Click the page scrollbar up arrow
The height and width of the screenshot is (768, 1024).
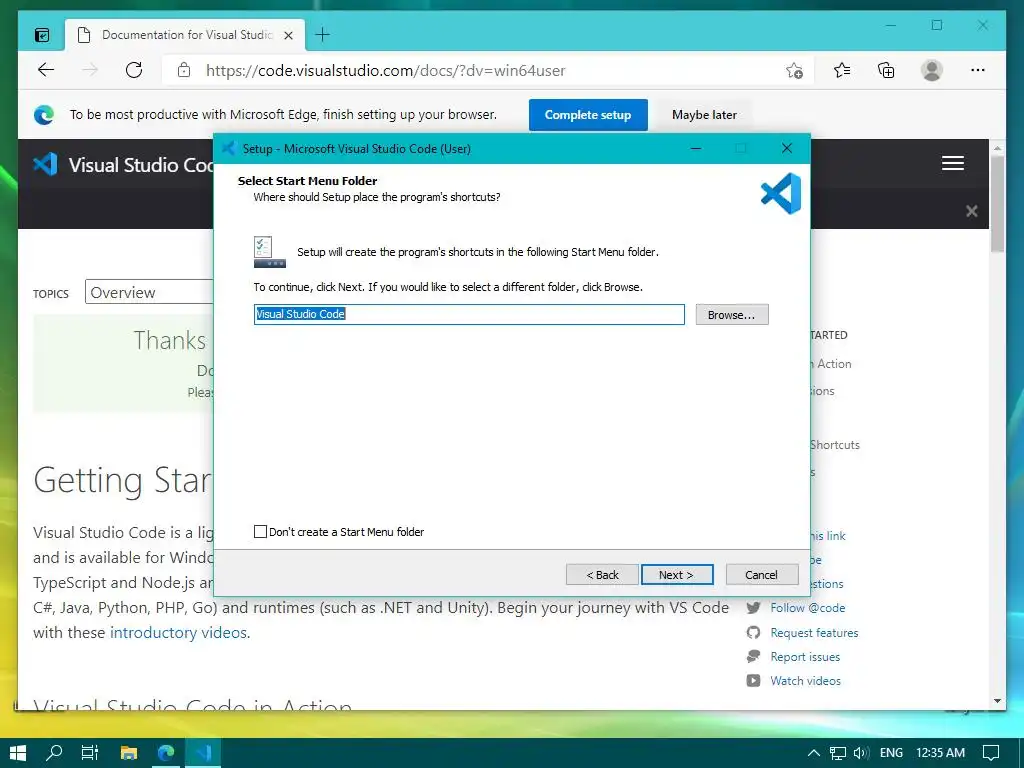[x=997, y=148]
